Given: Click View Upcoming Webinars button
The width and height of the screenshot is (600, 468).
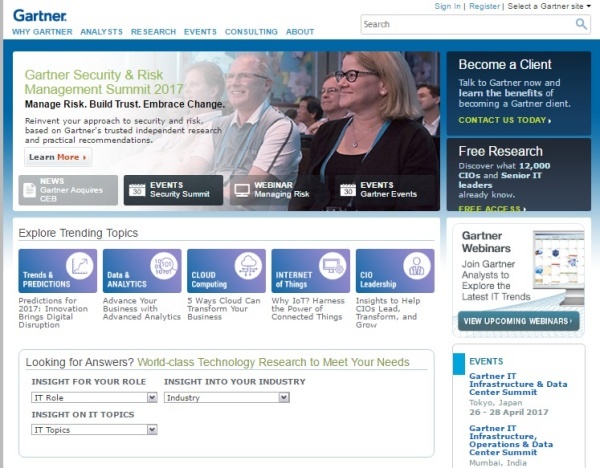Looking at the screenshot, I should click(x=518, y=321).
